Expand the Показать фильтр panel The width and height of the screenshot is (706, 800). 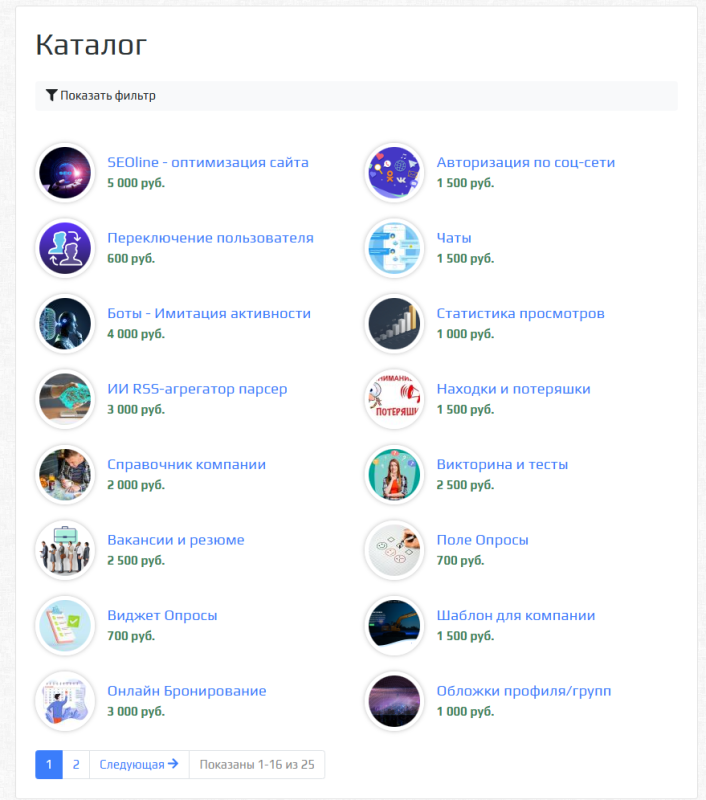pos(107,96)
